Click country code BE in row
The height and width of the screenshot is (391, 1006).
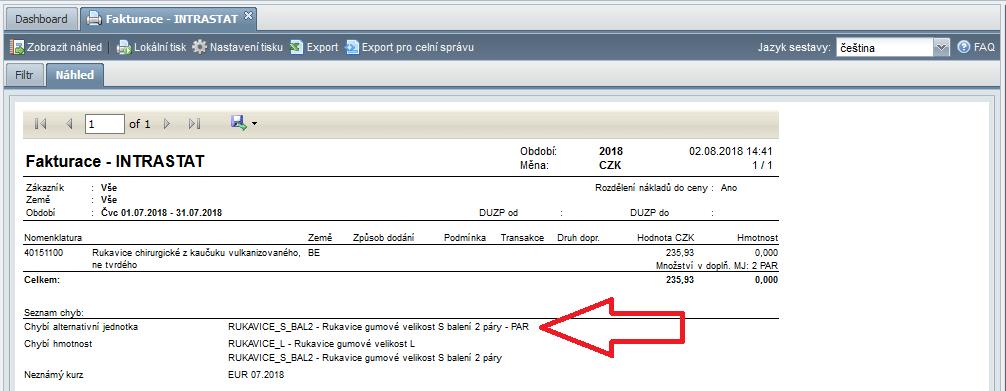click(x=314, y=253)
